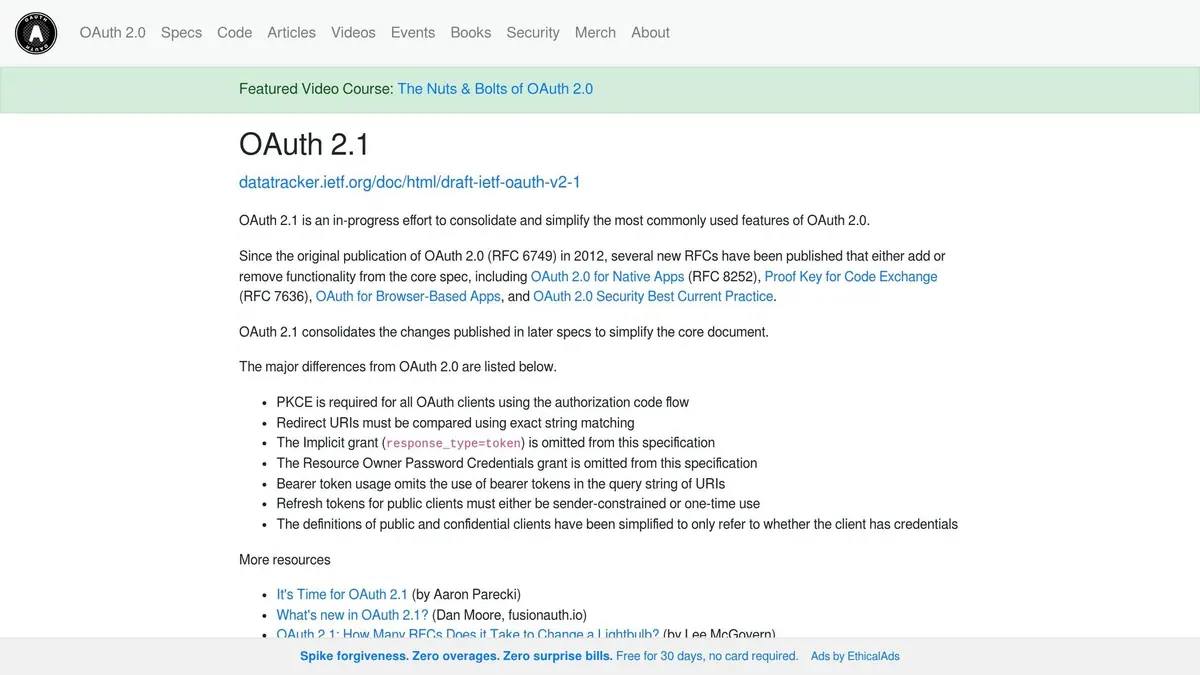Open OAuth 2.0 Security Best Current Practice link
The height and width of the screenshot is (675, 1200).
tap(653, 296)
